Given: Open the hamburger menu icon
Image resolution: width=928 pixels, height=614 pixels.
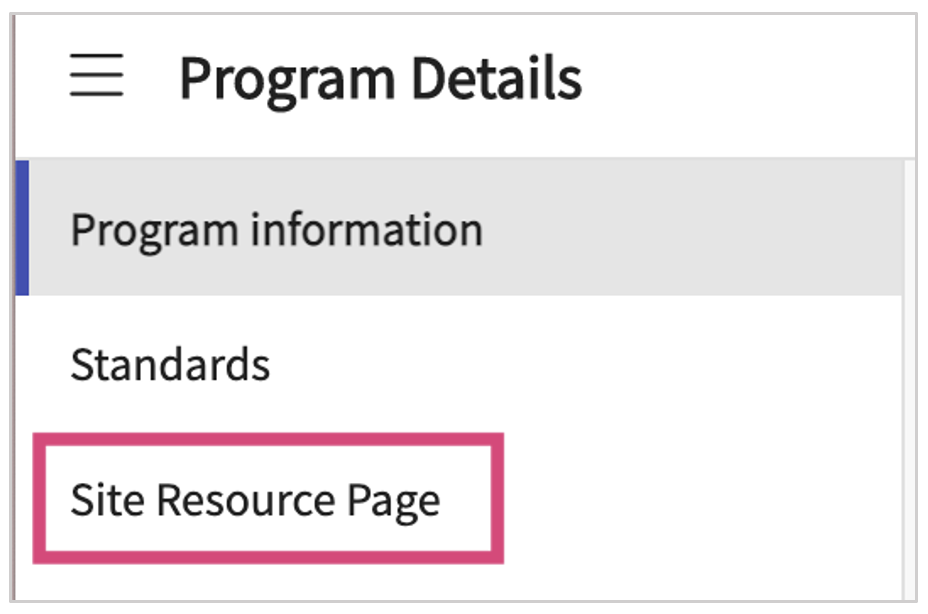Looking at the screenshot, I should pyautogui.click(x=96, y=77).
